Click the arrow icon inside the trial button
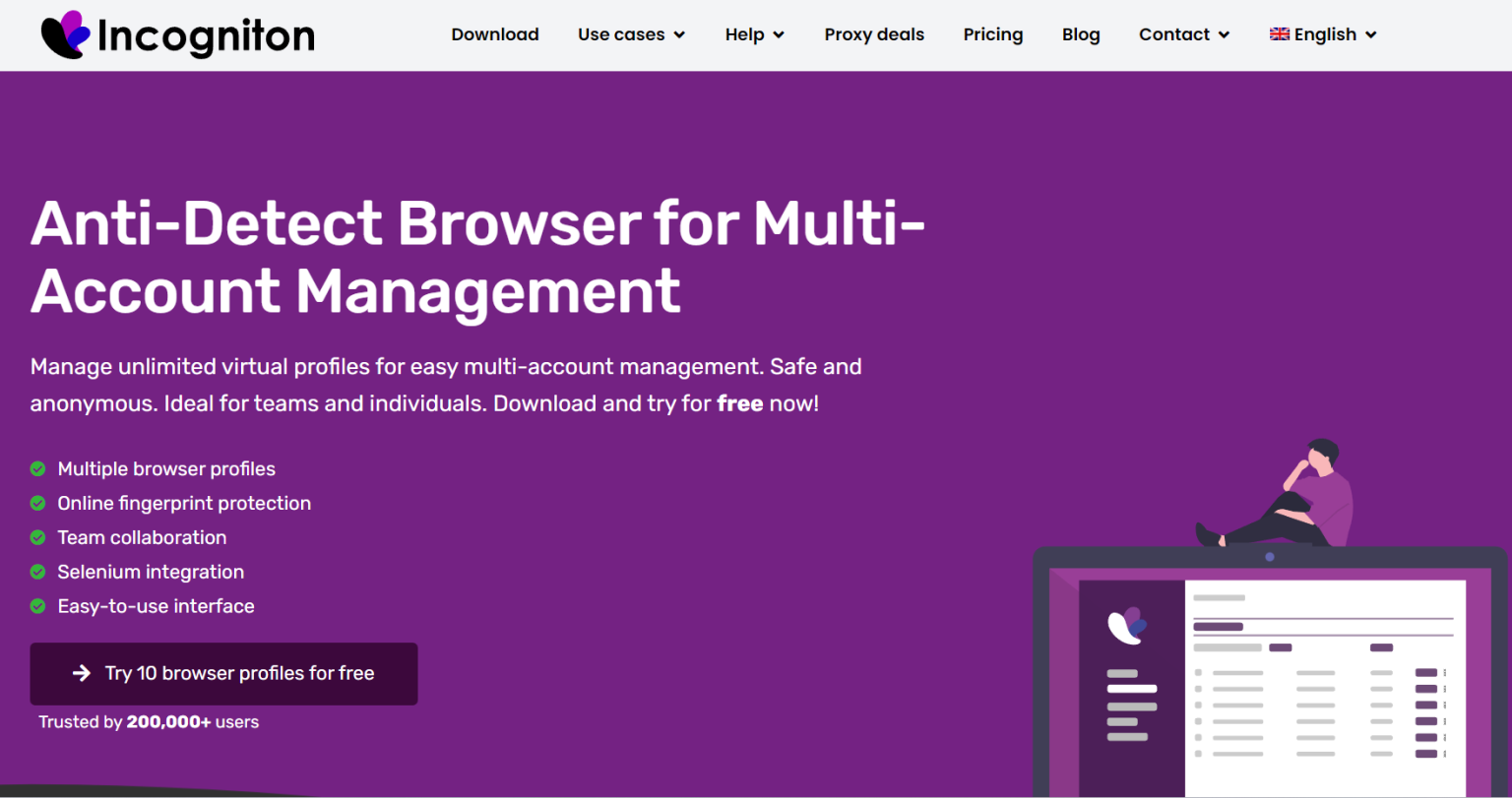Screen dimensions: 1512x798 pyautogui.click(x=81, y=674)
